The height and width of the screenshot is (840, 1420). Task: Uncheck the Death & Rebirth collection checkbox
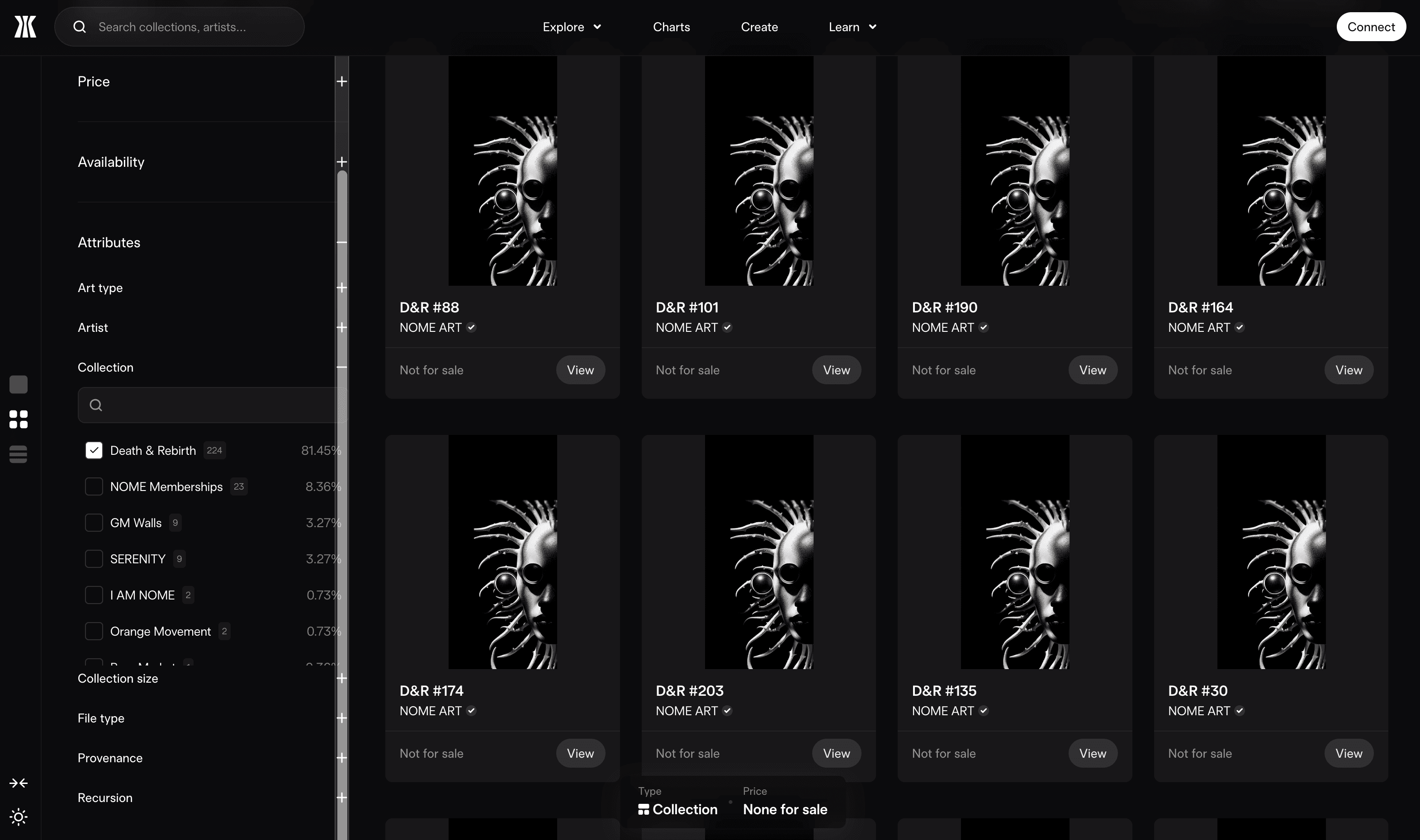click(94, 451)
